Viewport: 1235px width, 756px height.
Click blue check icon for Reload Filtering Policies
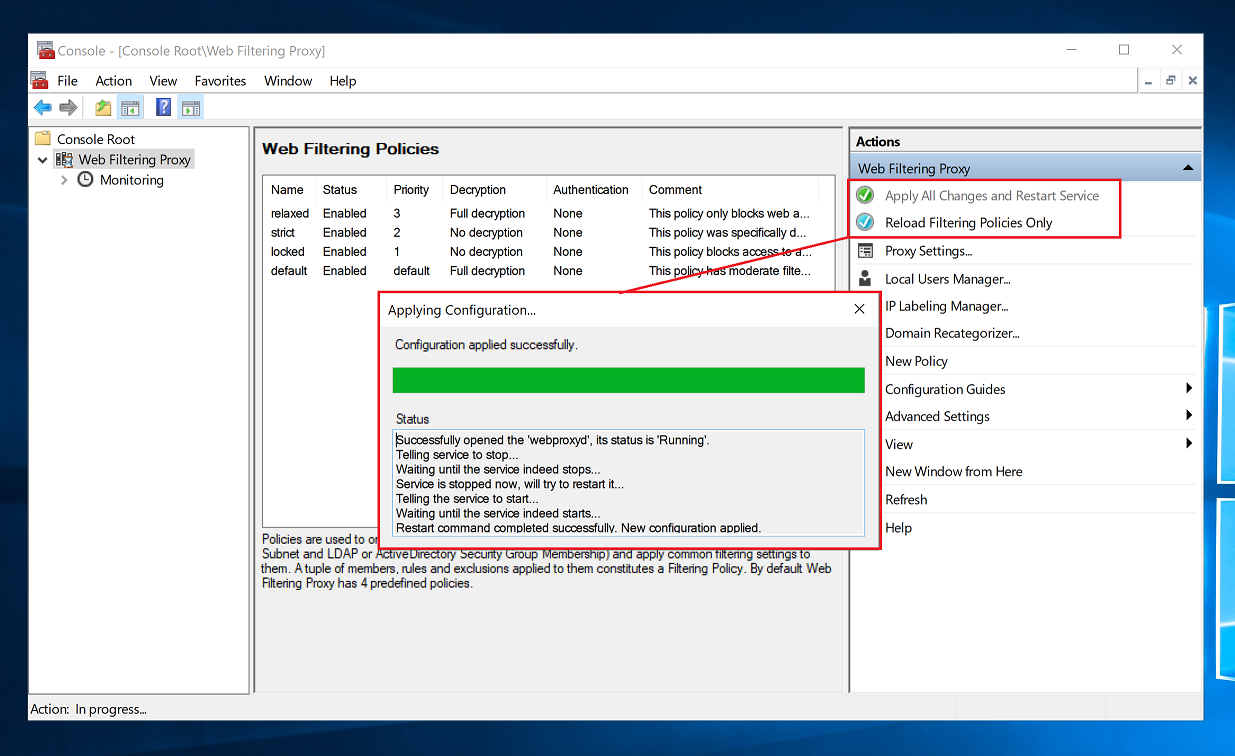click(x=865, y=222)
